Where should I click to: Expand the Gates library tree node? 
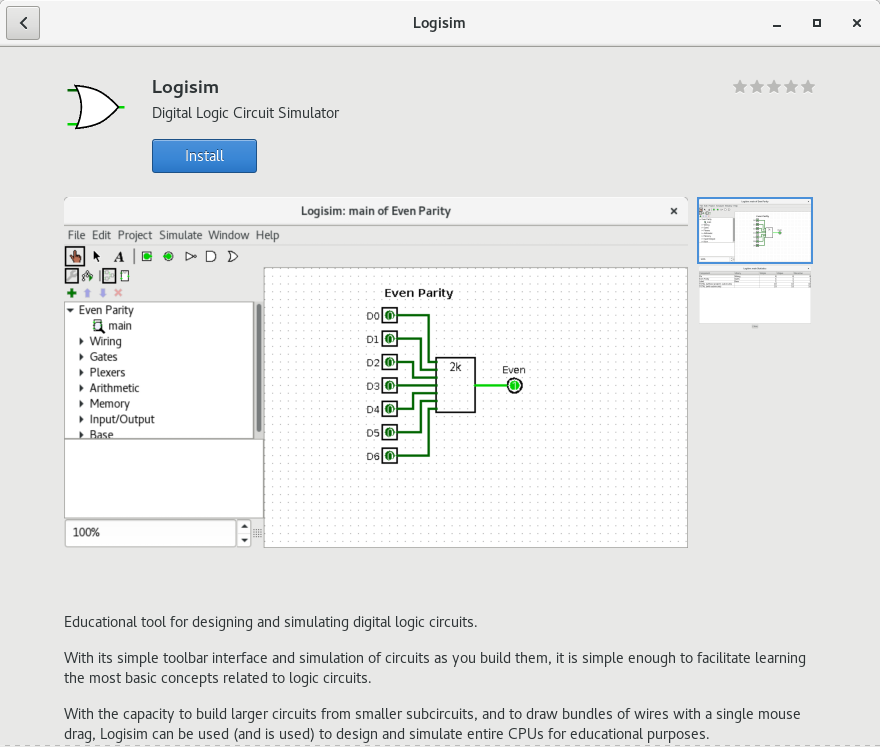point(82,357)
